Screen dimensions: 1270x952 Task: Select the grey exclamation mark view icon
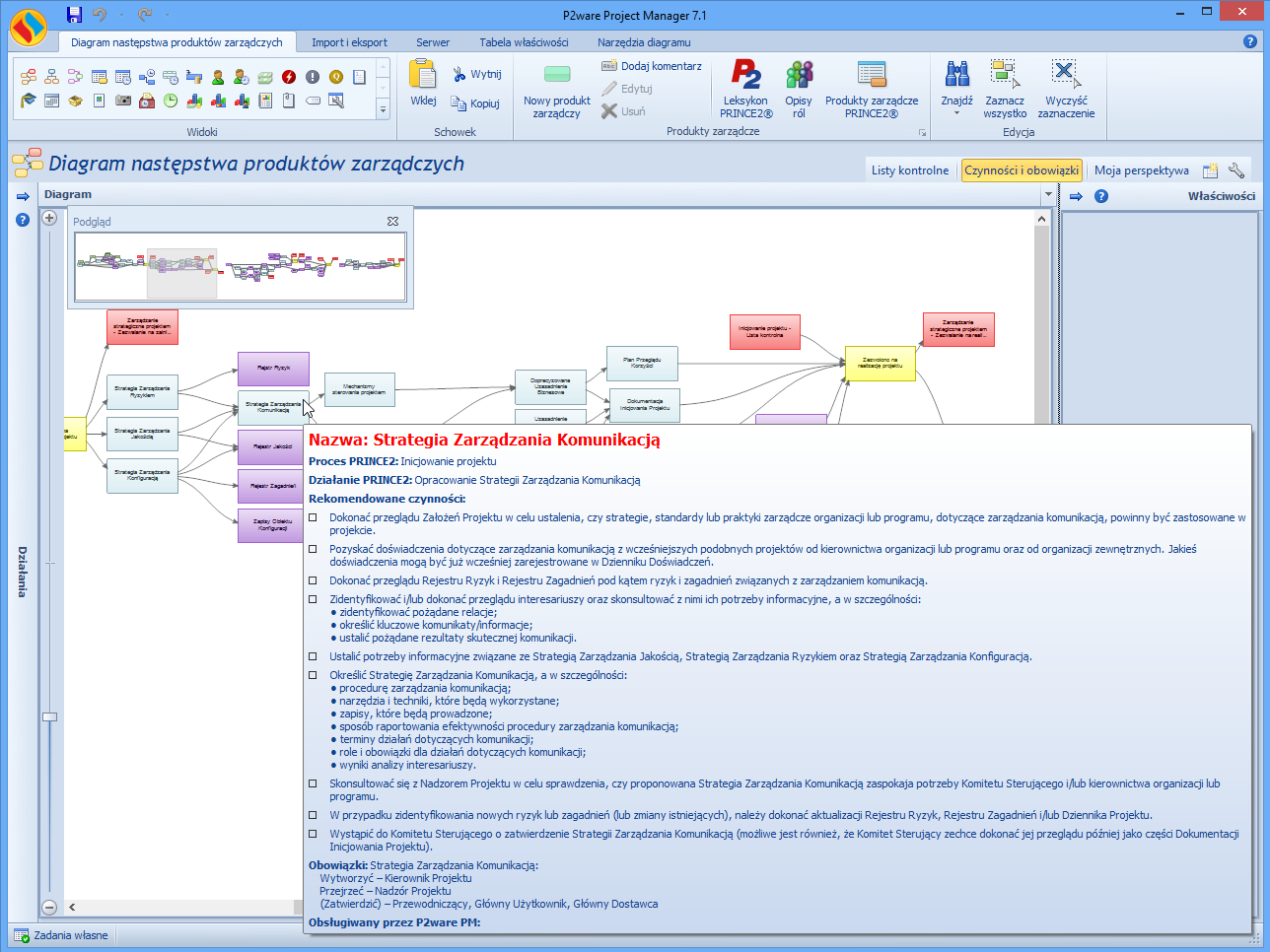coord(313,77)
